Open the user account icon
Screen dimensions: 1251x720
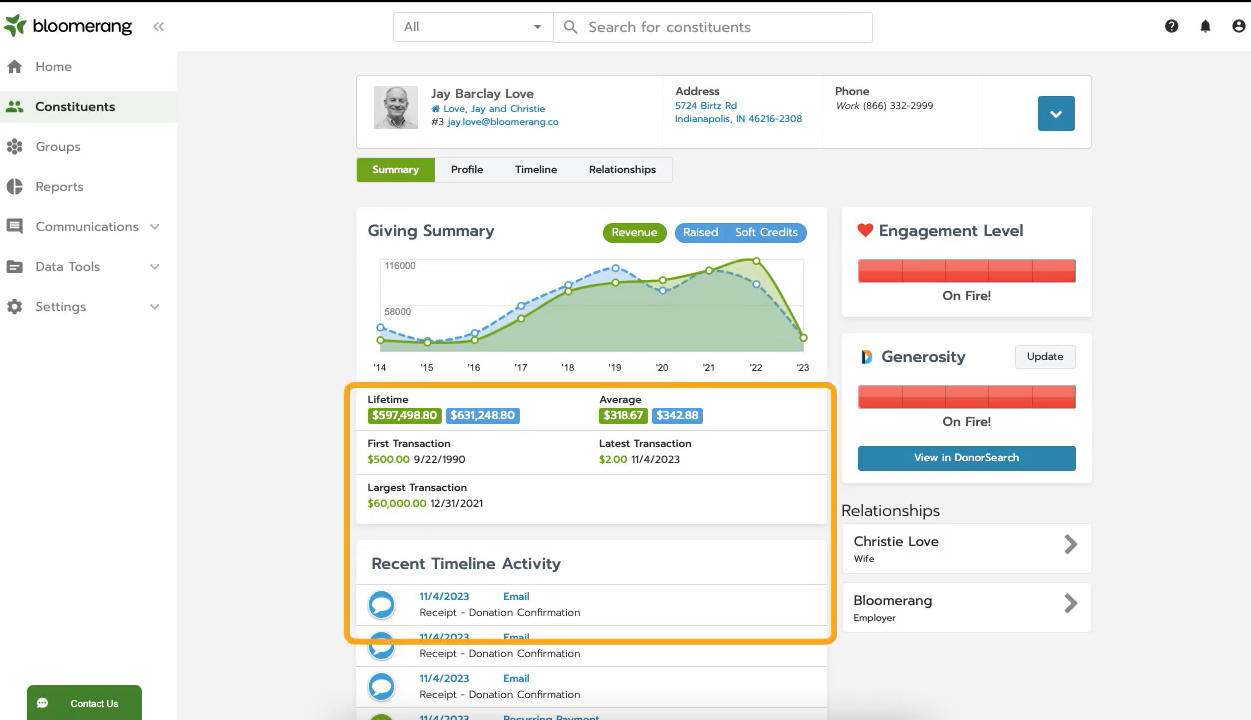tap(1239, 27)
